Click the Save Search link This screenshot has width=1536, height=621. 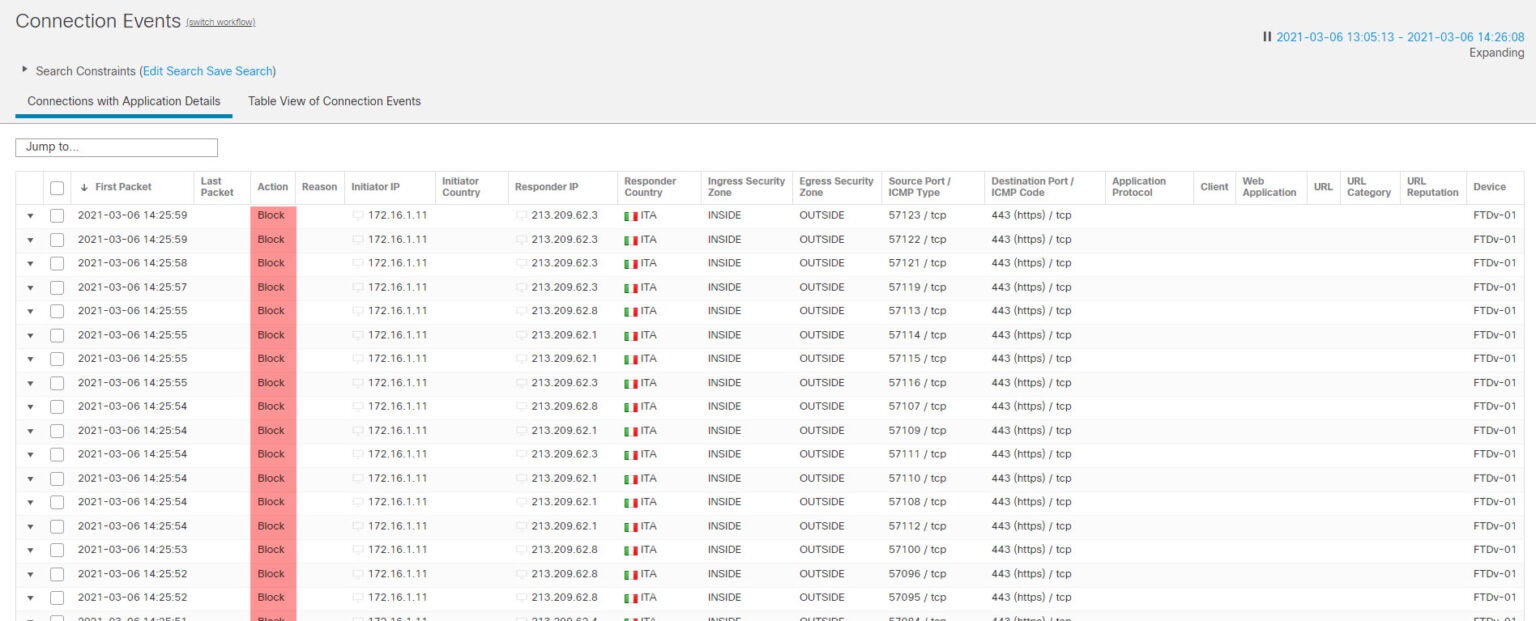(240, 71)
